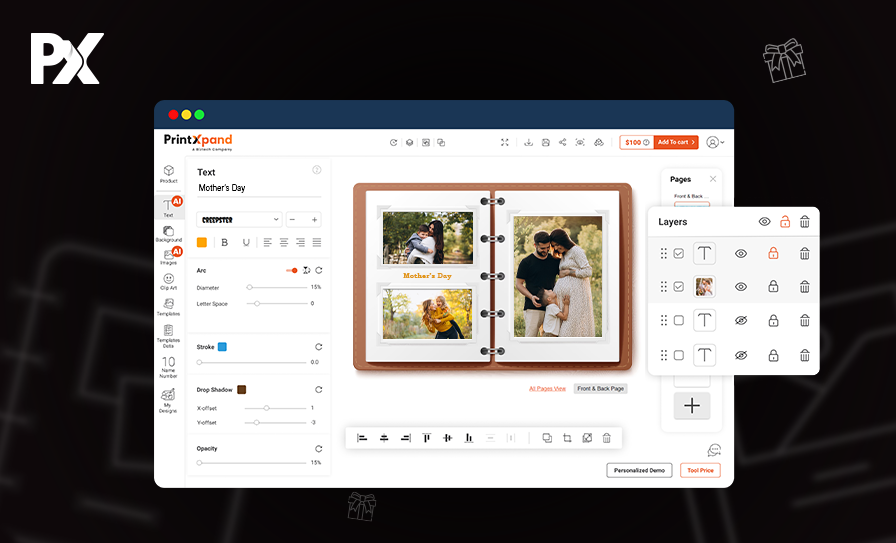Click the download icon in top toolbar

coord(528,143)
